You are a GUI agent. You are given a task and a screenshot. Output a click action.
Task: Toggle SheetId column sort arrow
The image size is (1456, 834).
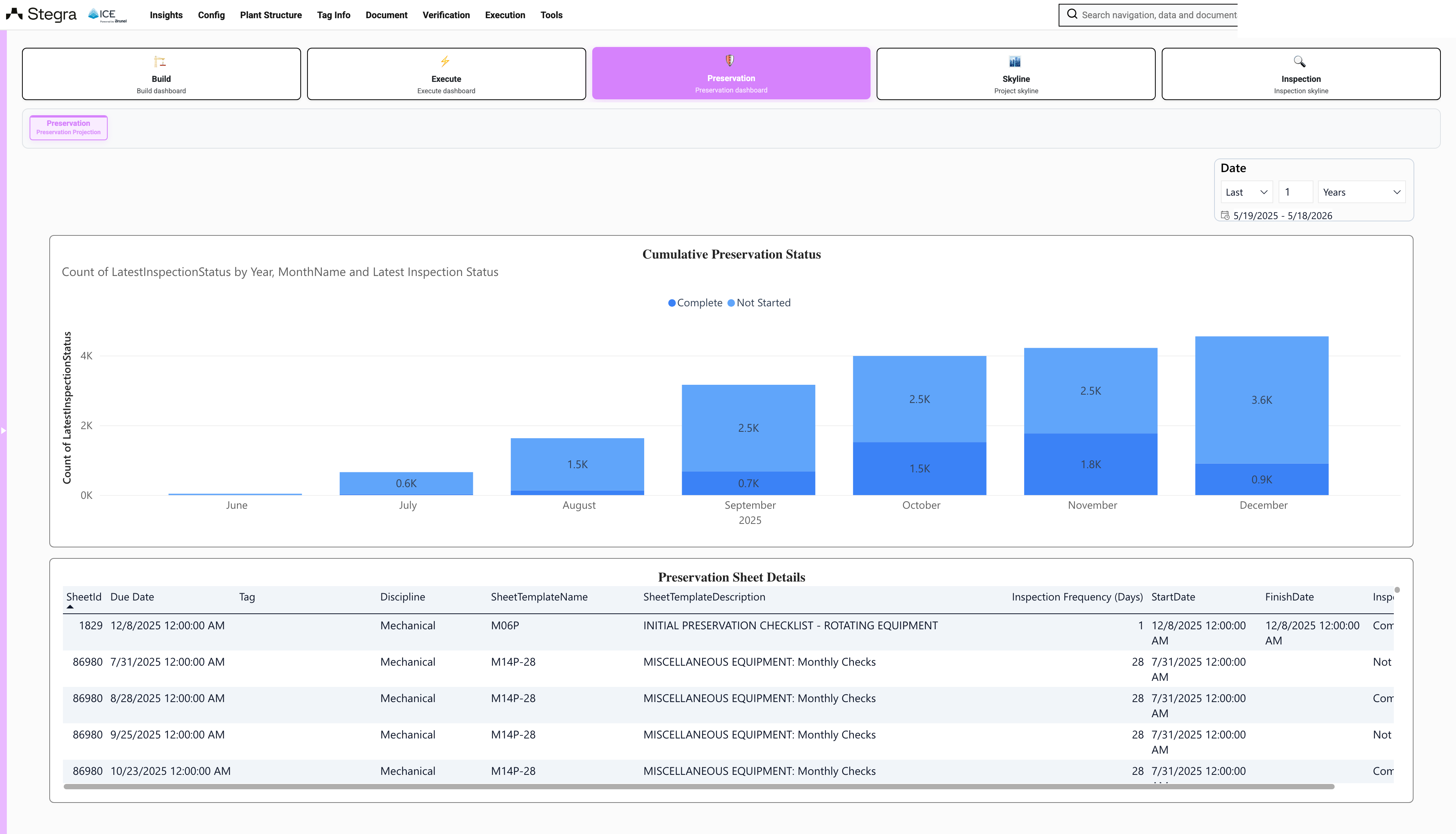point(70,607)
